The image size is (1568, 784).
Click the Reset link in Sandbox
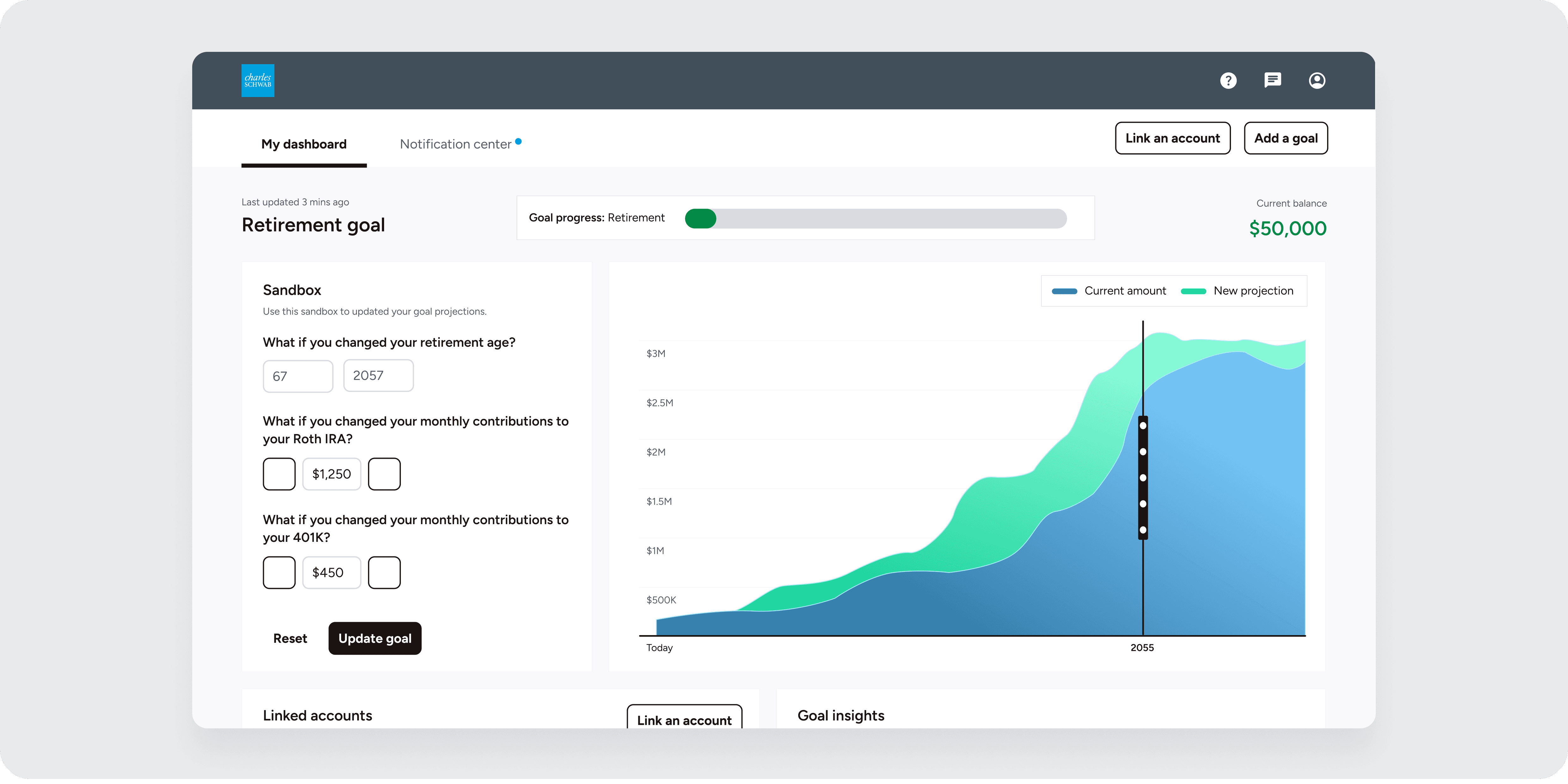pyautogui.click(x=290, y=639)
